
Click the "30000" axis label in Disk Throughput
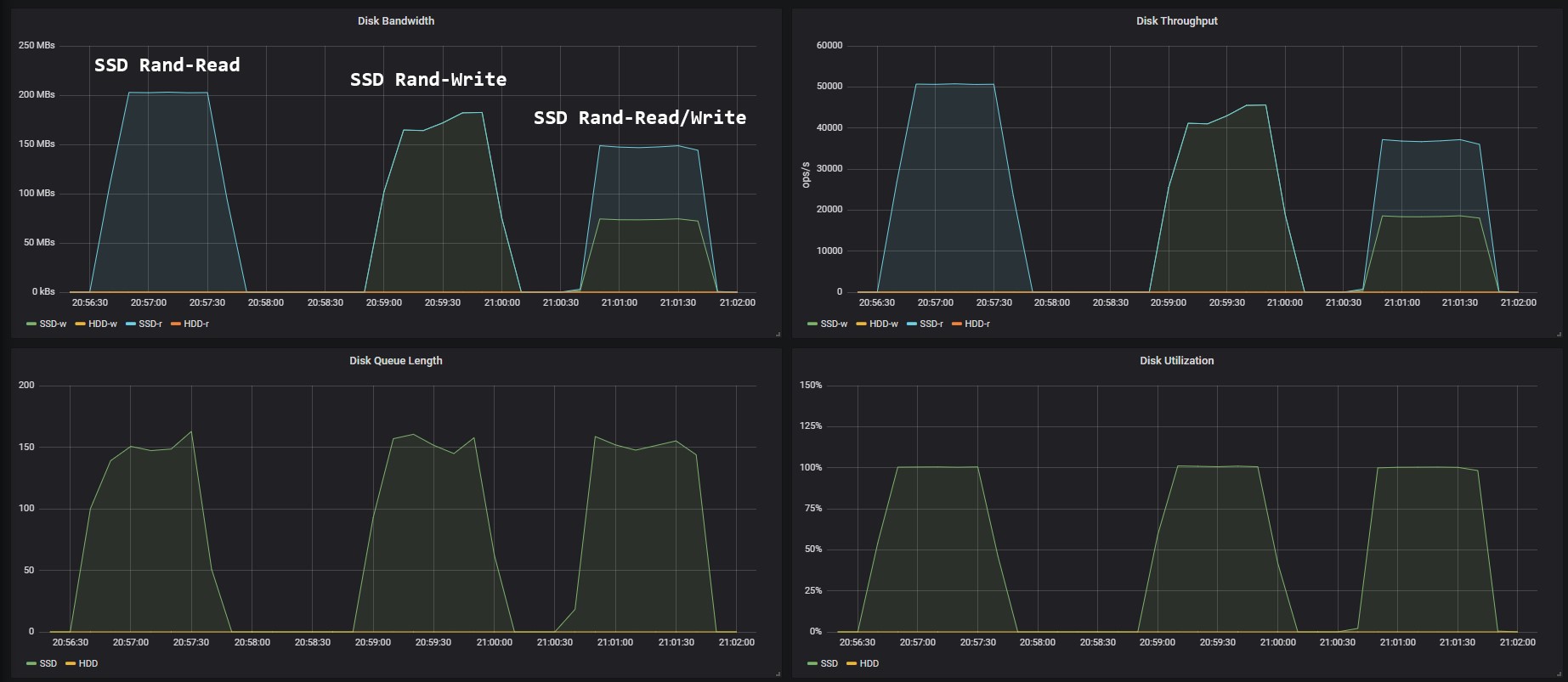tap(829, 168)
